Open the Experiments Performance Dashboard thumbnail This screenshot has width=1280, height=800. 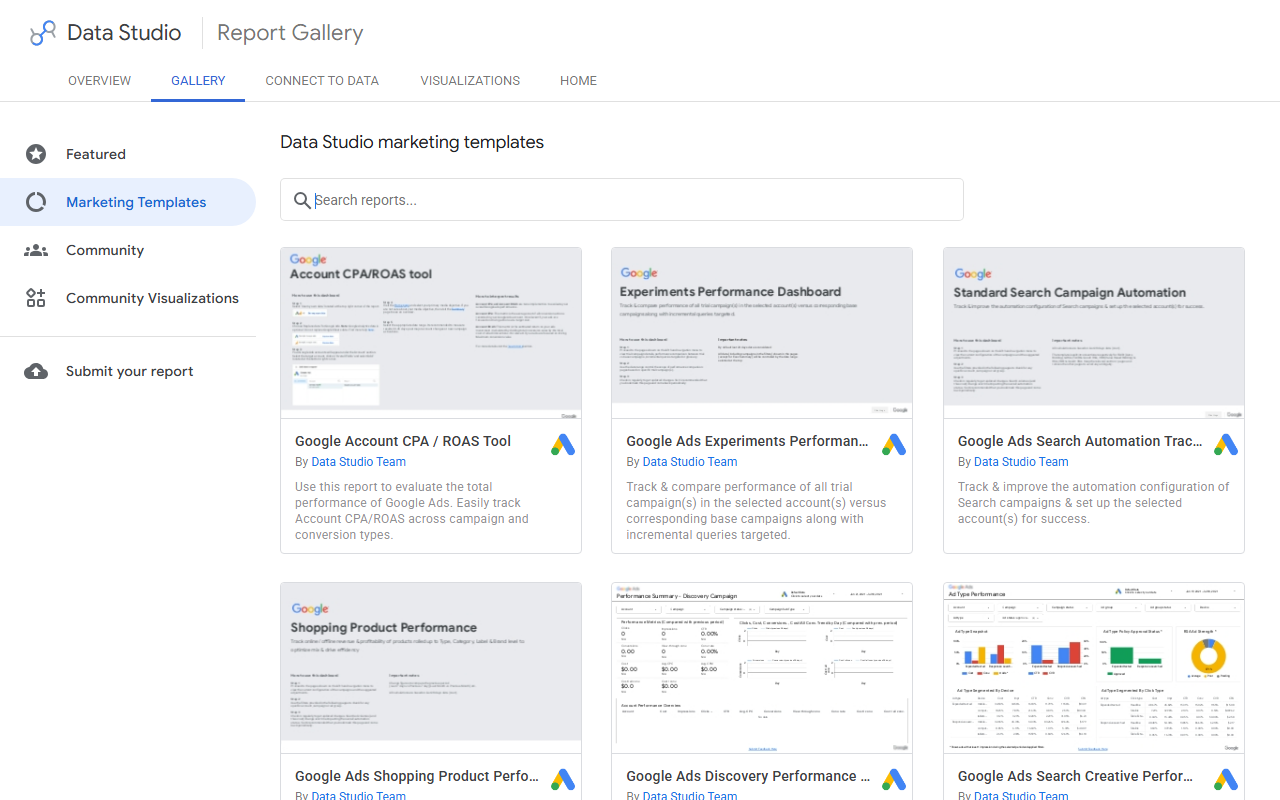pyautogui.click(x=762, y=333)
